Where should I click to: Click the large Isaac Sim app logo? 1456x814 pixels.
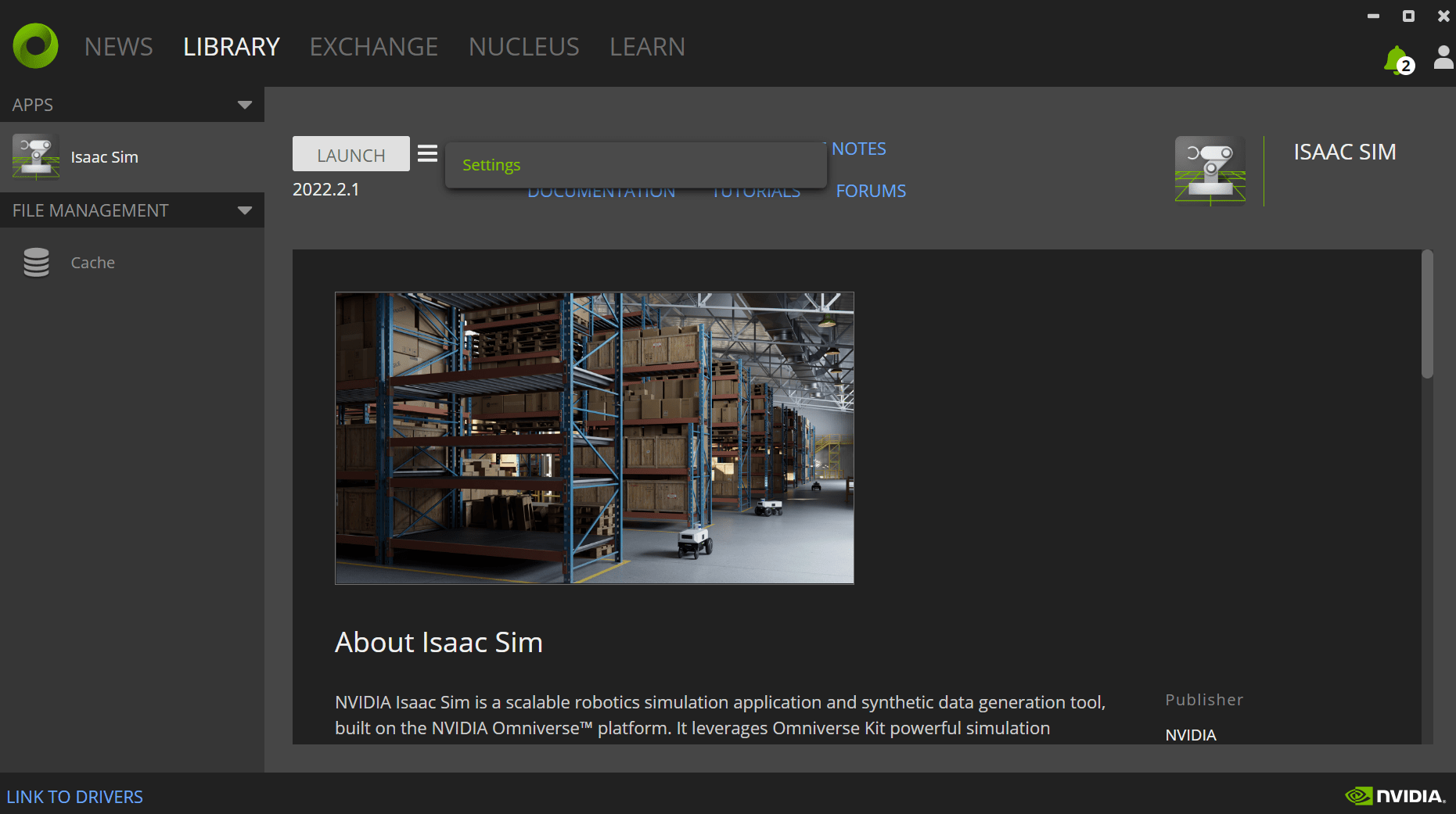coord(1210,171)
